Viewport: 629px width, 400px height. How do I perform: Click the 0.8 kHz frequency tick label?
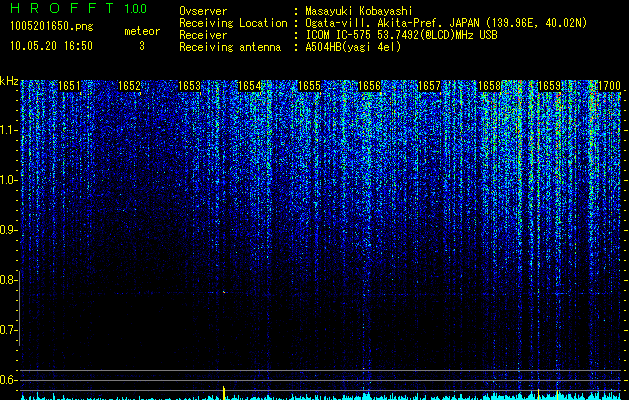[7, 280]
